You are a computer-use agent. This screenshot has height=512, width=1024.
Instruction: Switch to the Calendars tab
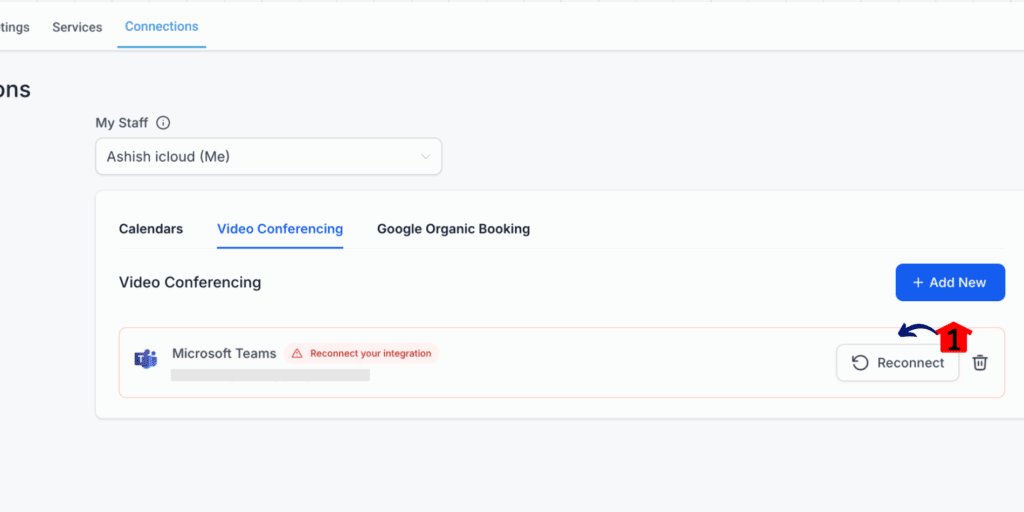point(151,229)
